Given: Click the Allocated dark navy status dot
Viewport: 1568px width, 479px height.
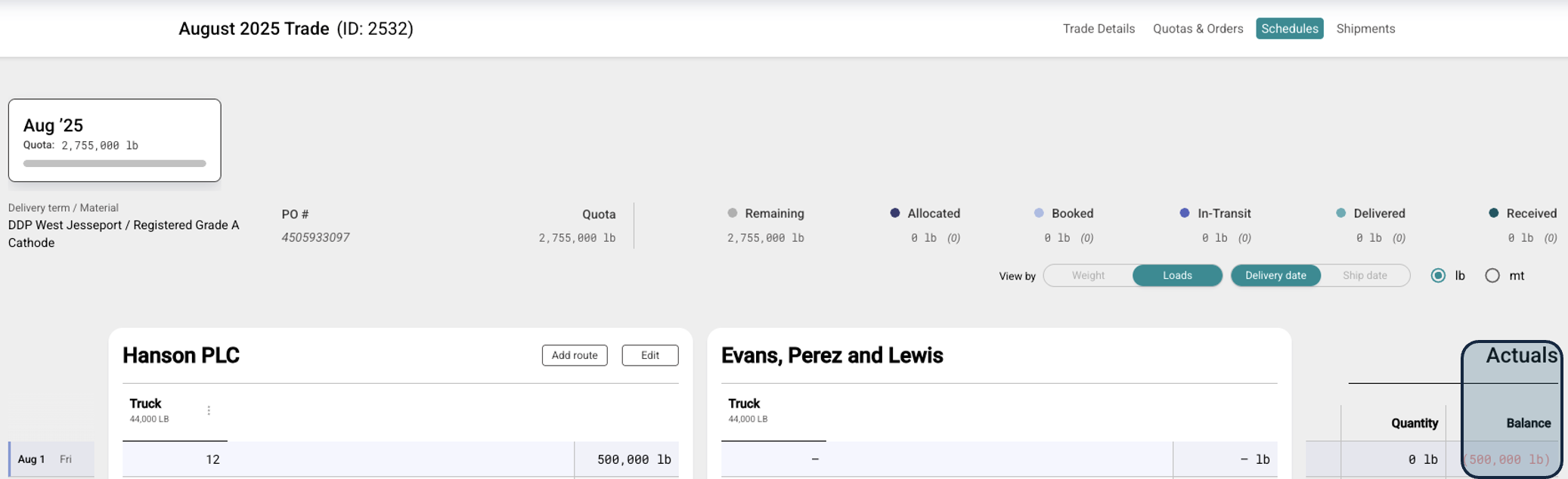Looking at the screenshot, I should [x=895, y=213].
